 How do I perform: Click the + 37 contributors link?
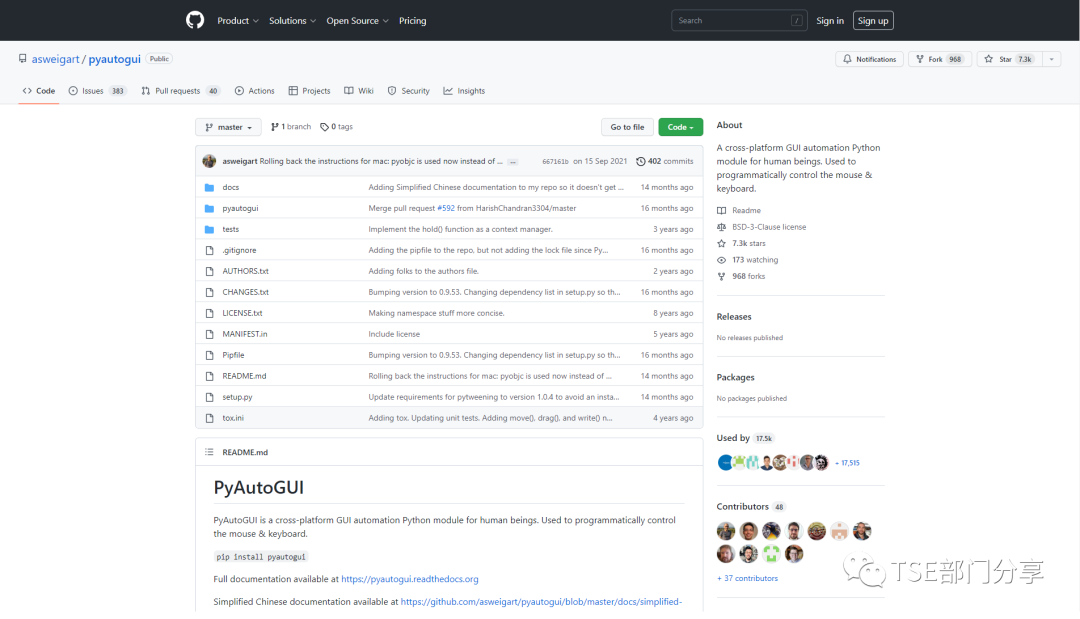point(747,578)
